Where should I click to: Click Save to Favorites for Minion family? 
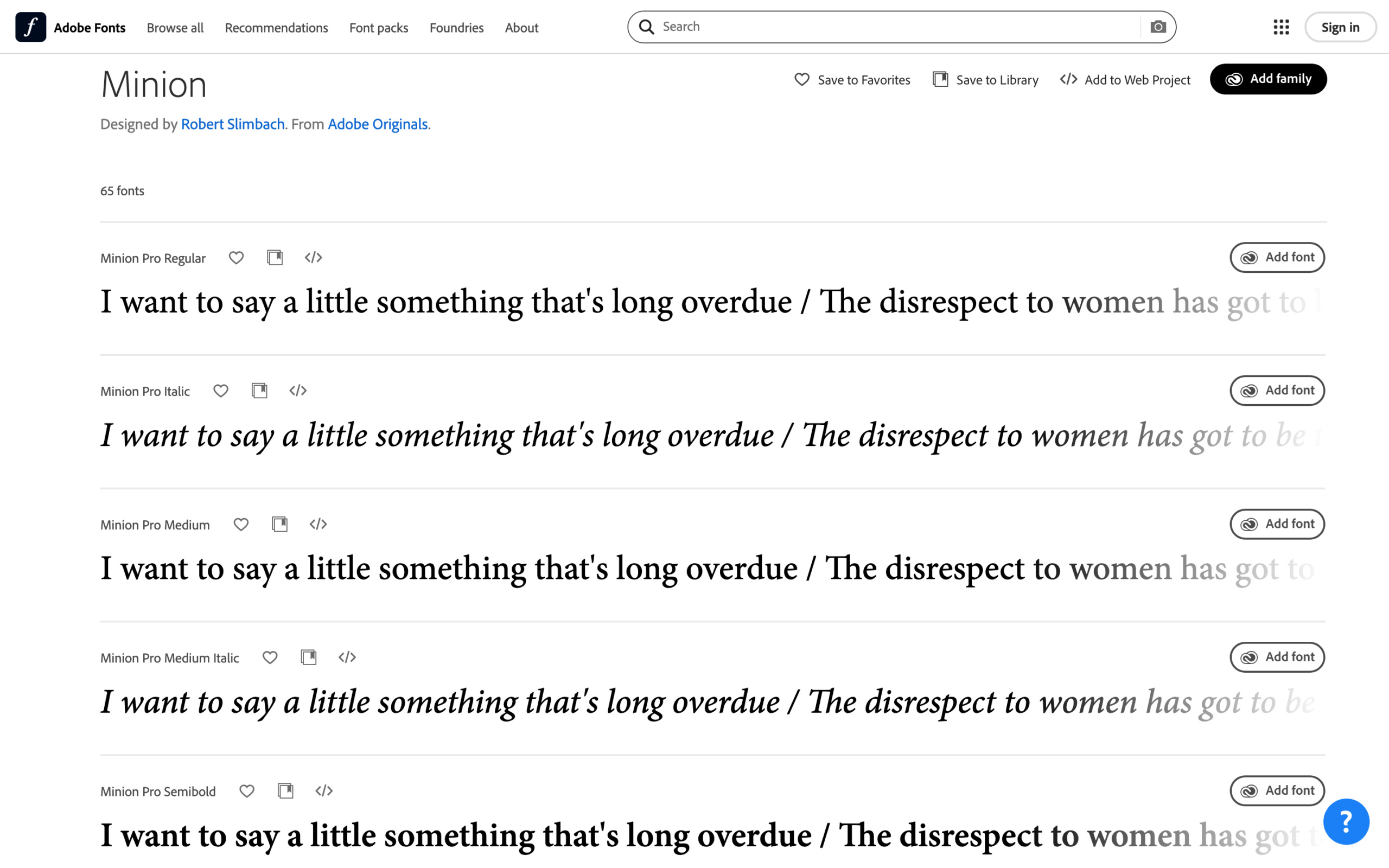852,80
